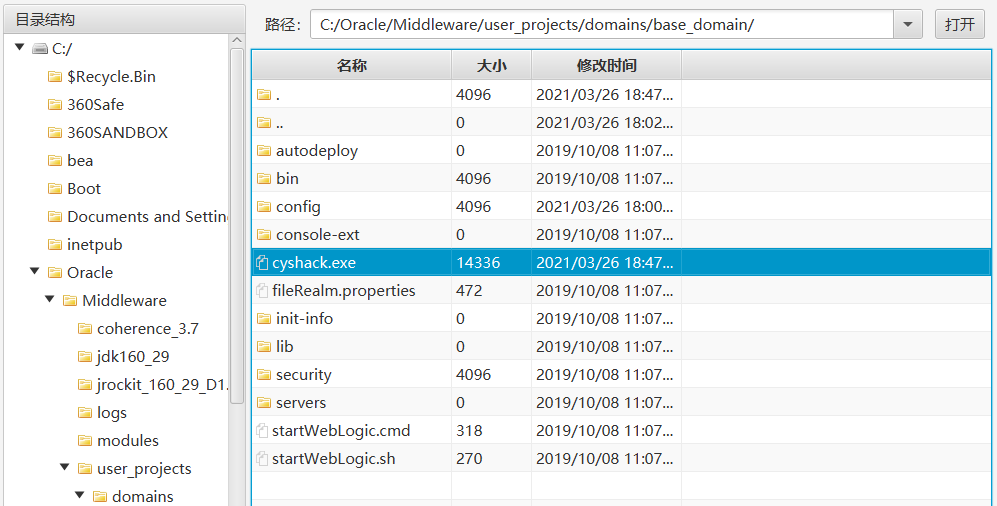Viewport: 997px width, 506px height.
Task: Click the file icon beside cyshack.exe
Action: (262, 263)
